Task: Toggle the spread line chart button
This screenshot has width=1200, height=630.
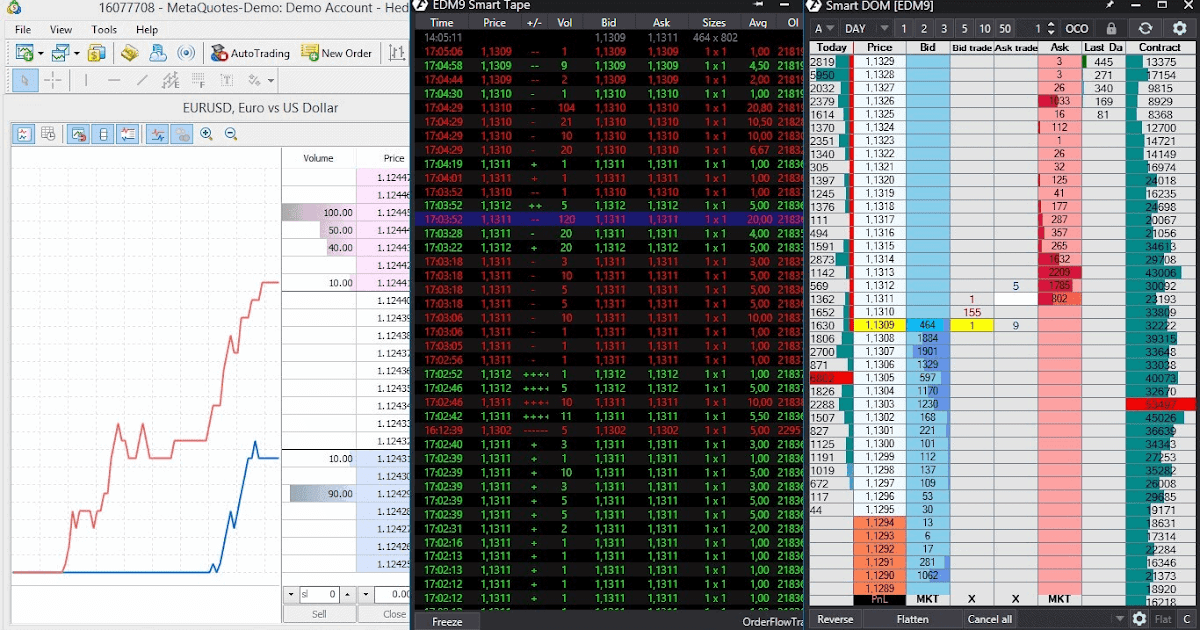Action: 157,133
